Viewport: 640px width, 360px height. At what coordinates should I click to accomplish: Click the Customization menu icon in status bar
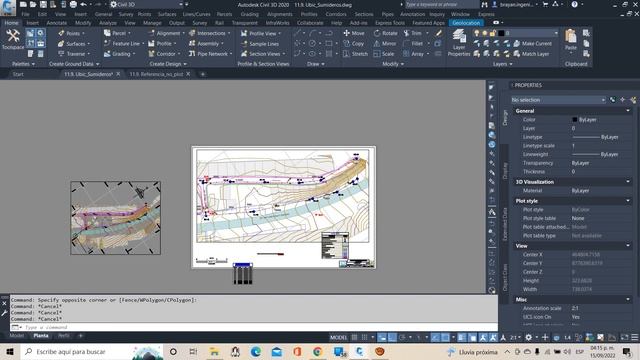pyautogui.click(x=635, y=337)
